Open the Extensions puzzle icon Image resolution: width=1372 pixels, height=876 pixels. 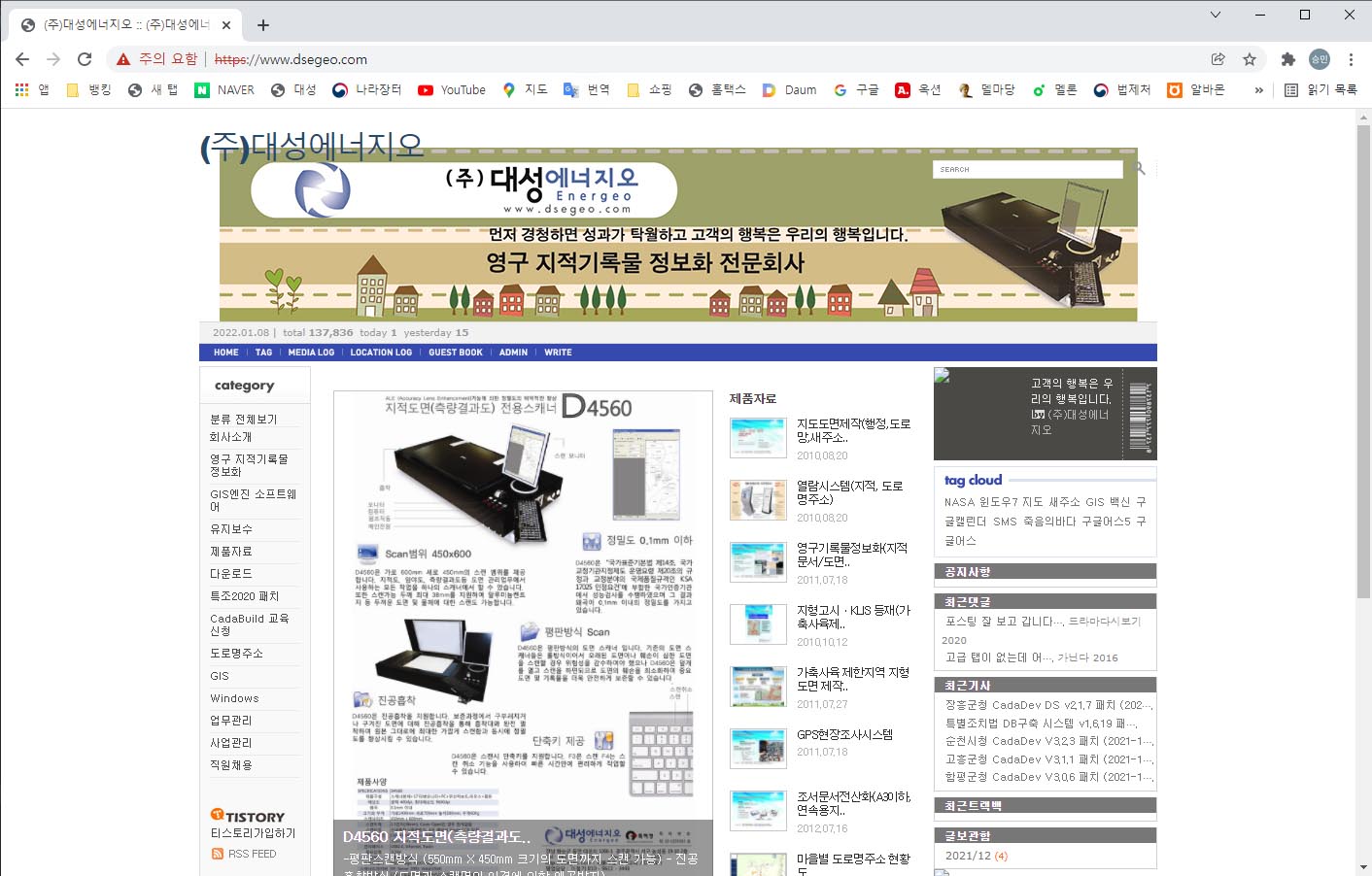[x=1288, y=59]
